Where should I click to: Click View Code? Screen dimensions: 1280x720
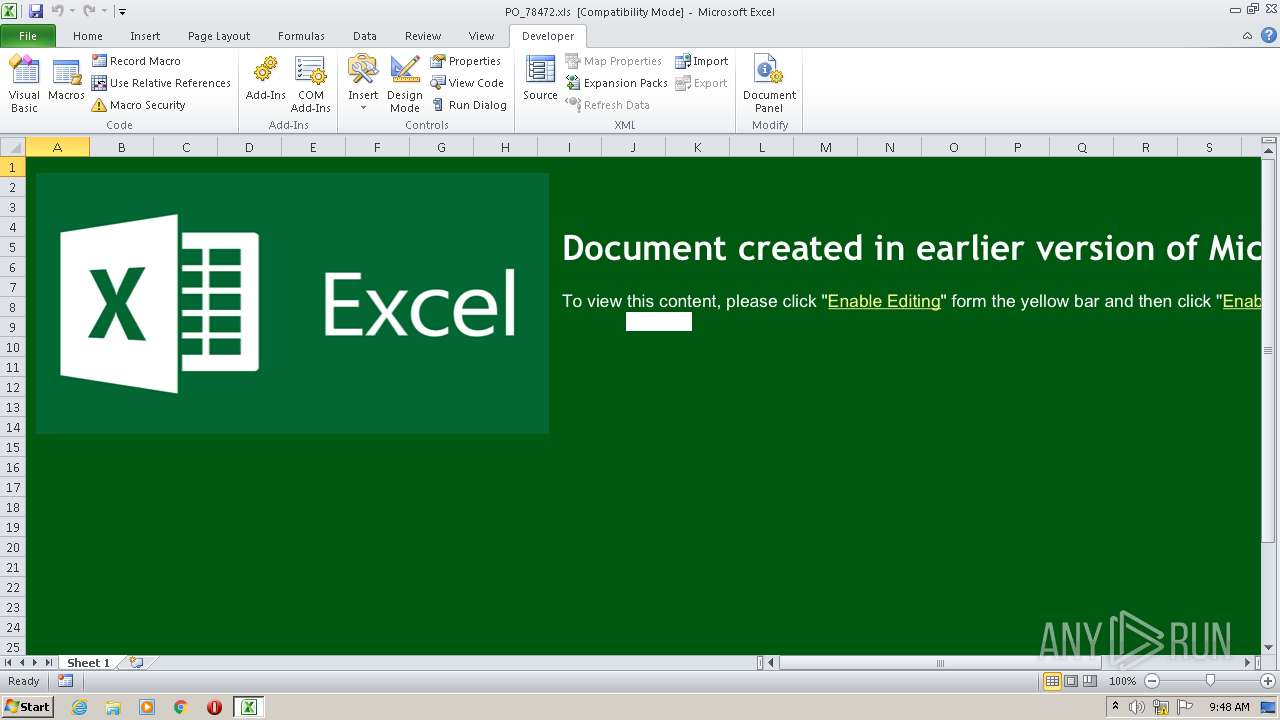coord(467,83)
